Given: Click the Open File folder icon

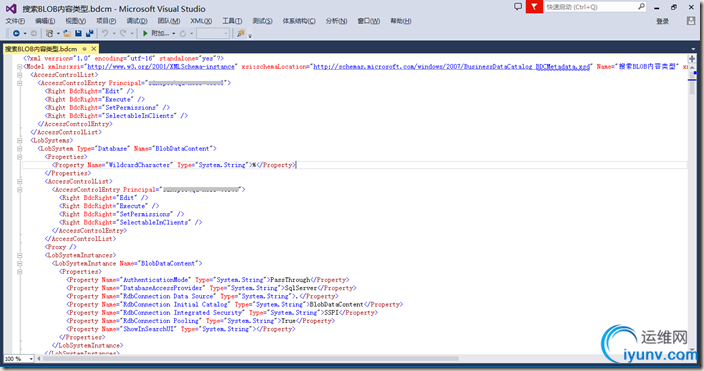Looking at the screenshot, I should coord(67,33).
